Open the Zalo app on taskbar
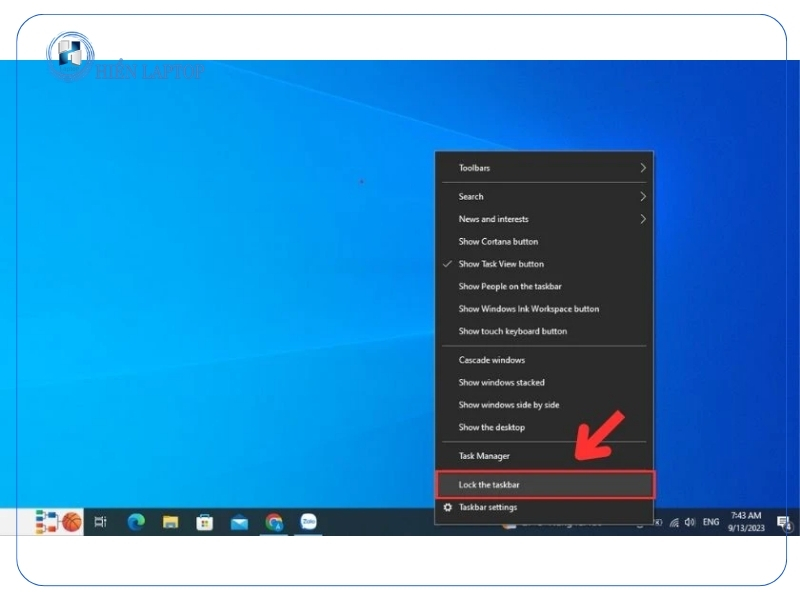Screen dimensions: 800x600 308,521
